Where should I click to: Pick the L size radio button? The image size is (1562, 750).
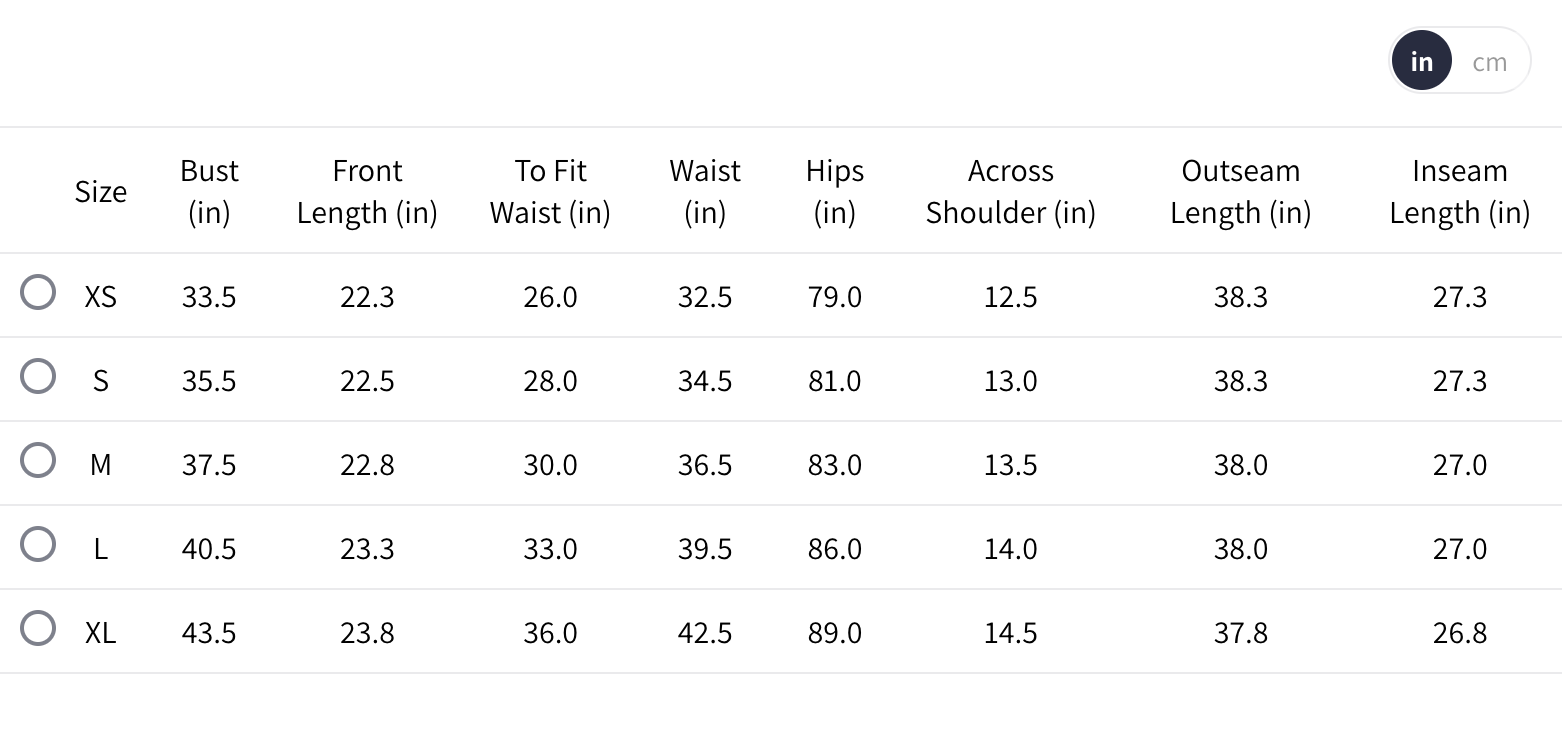(x=38, y=545)
